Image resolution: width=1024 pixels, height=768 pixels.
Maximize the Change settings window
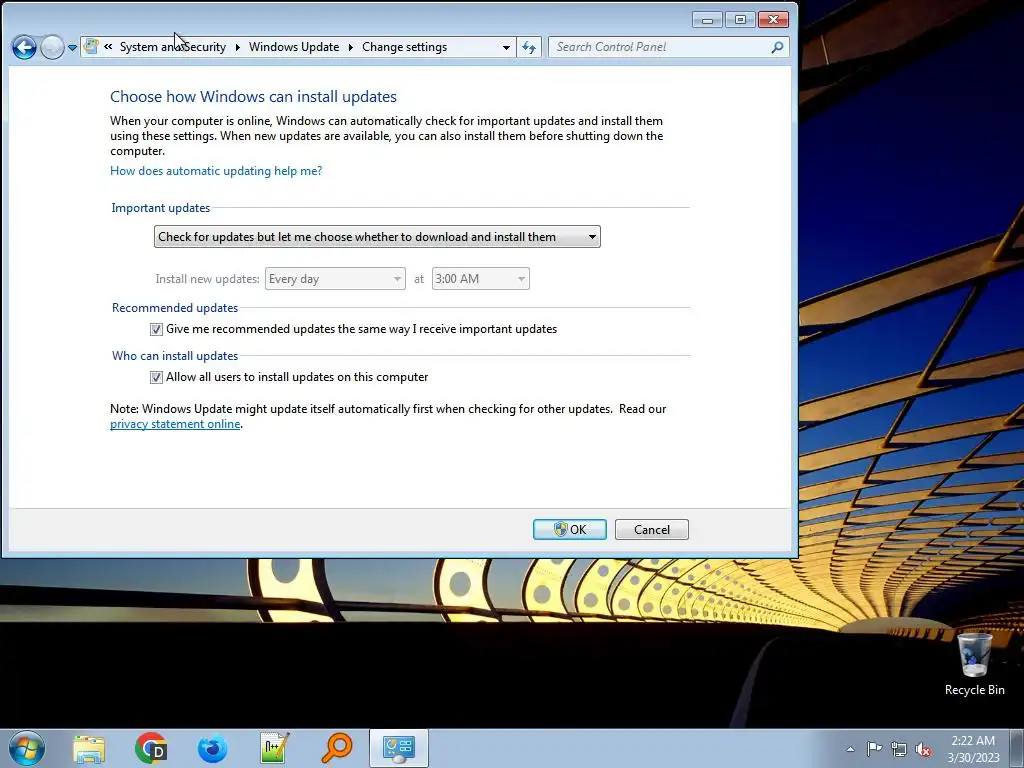pyautogui.click(x=740, y=20)
